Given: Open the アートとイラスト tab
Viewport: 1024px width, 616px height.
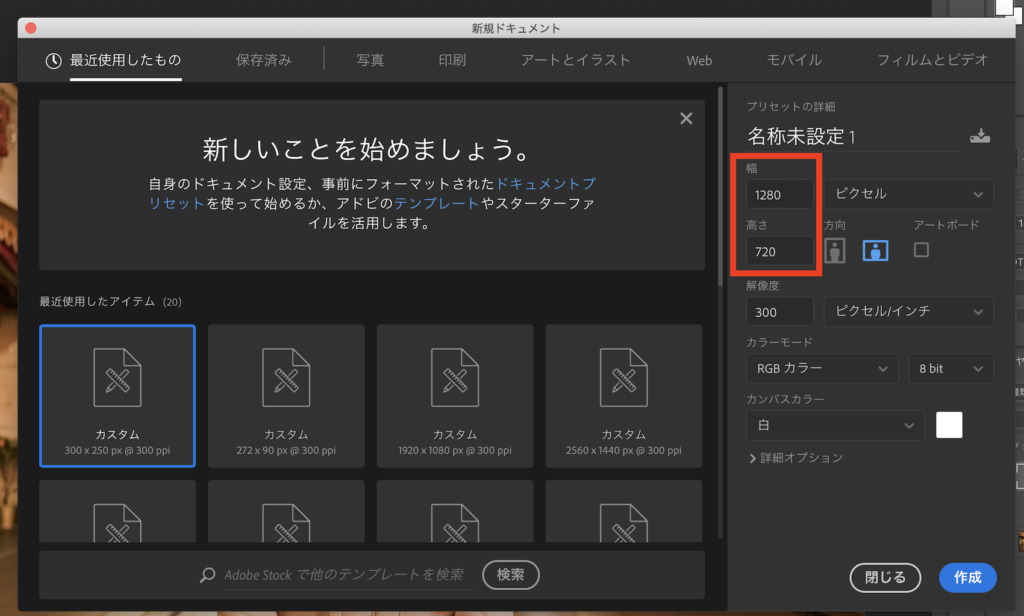Looking at the screenshot, I should 575,60.
